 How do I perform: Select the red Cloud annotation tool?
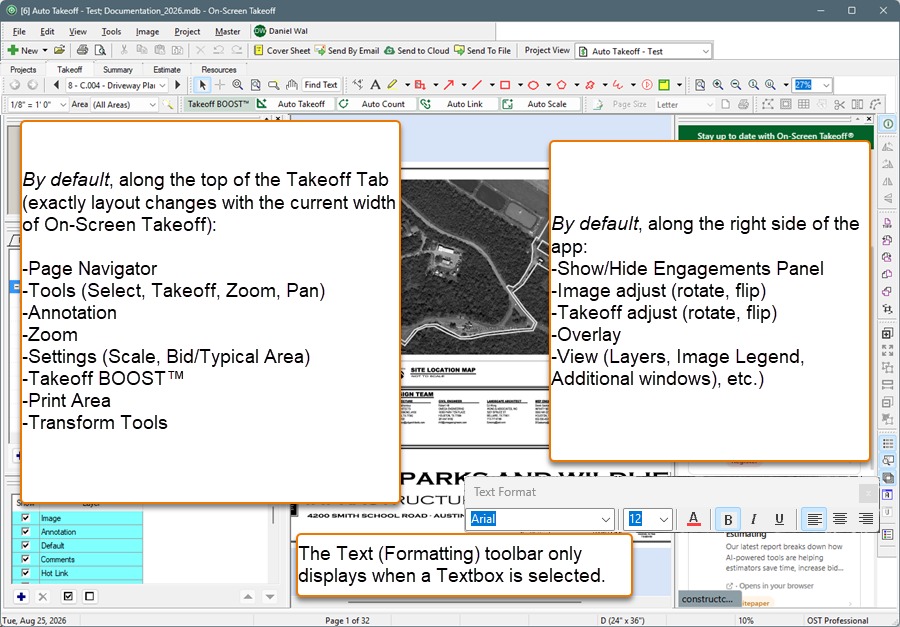point(589,85)
